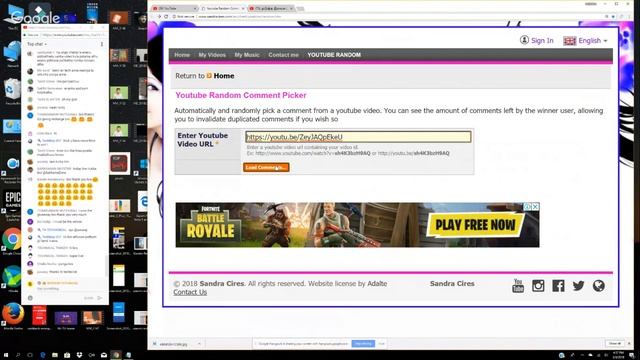The height and width of the screenshot is (360, 640).
Task: Click the browser reload button
Action: pyautogui.click(x=166, y=16)
